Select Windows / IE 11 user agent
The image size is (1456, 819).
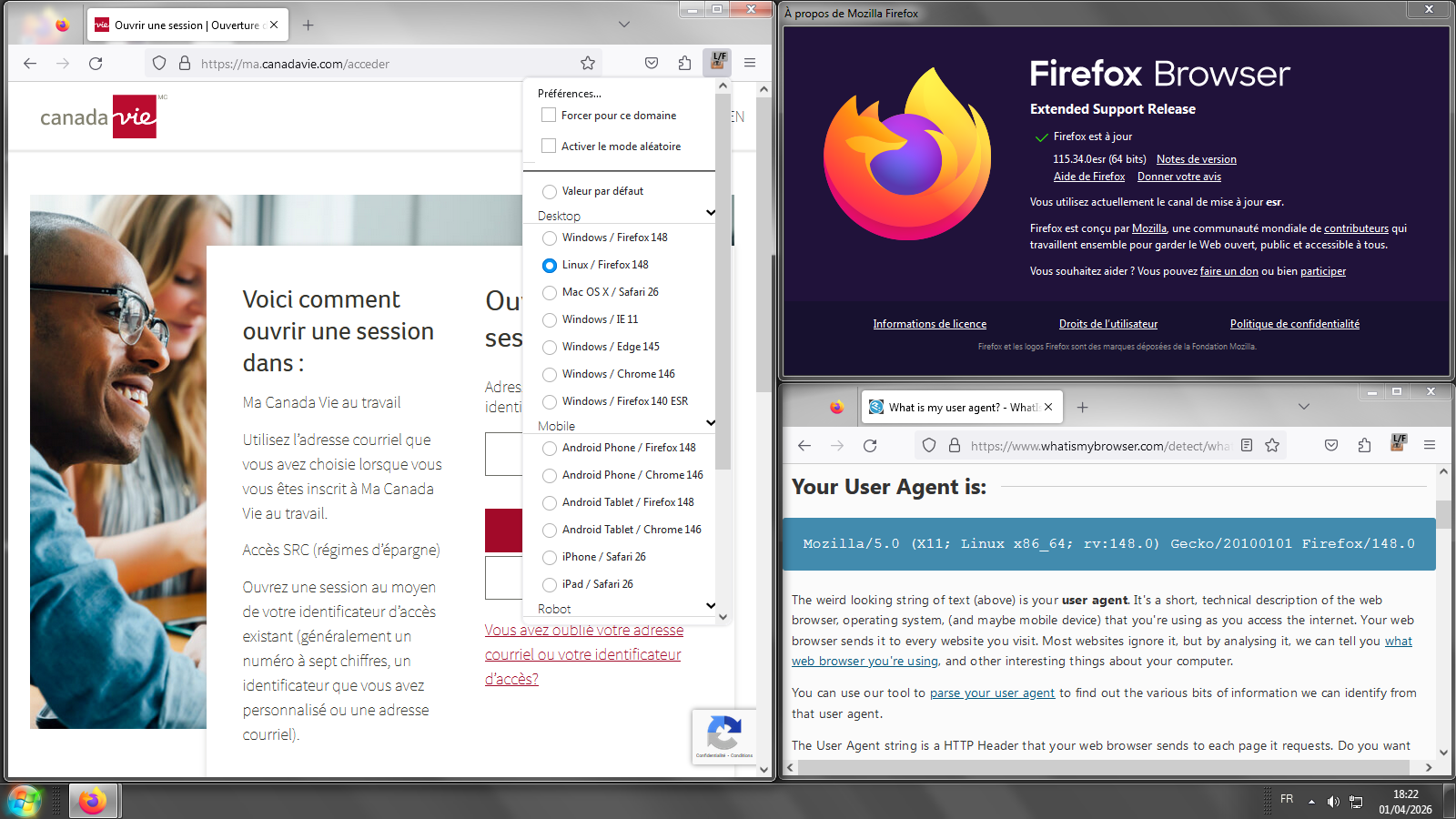coord(550,320)
